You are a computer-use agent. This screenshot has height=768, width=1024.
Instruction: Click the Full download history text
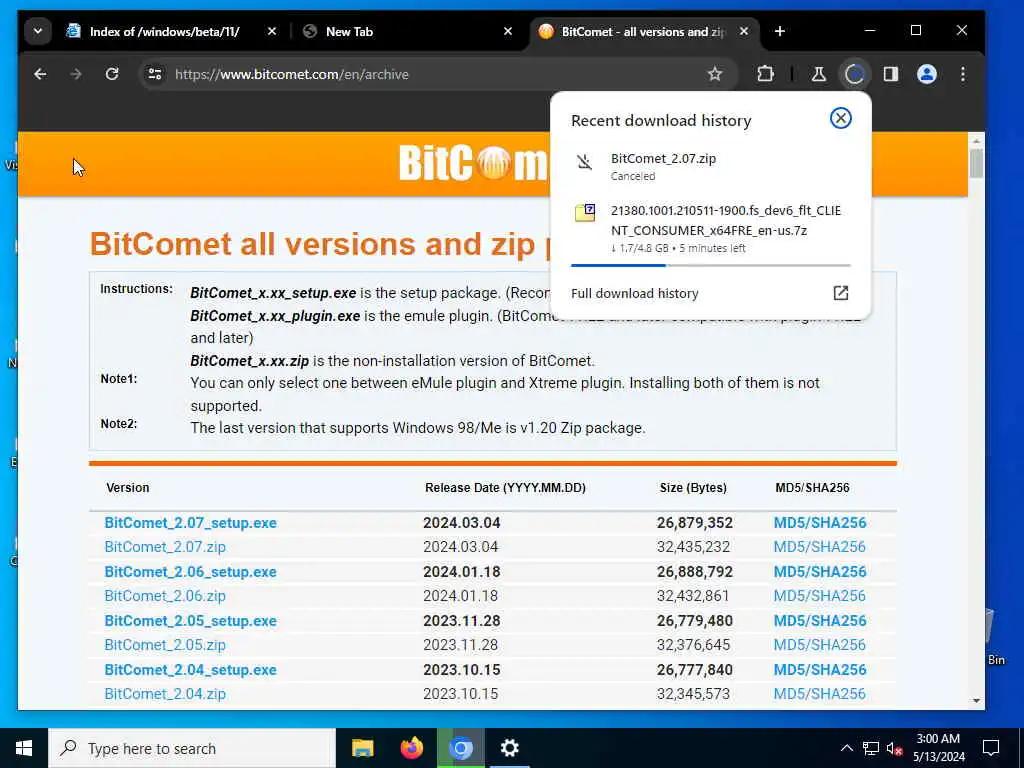click(635, 293)
